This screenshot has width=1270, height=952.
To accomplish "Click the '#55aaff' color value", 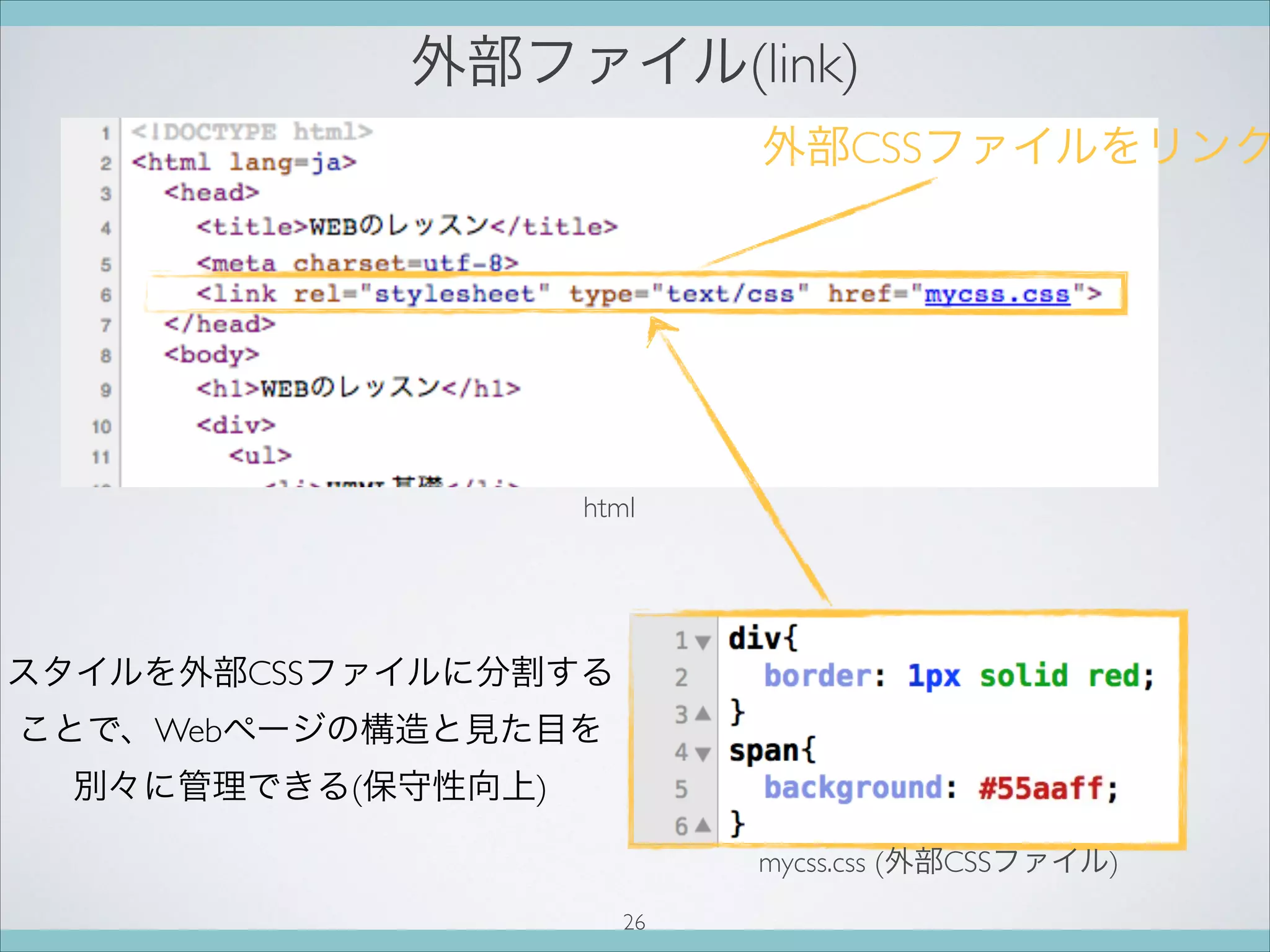I will [x=1041, y=788].
